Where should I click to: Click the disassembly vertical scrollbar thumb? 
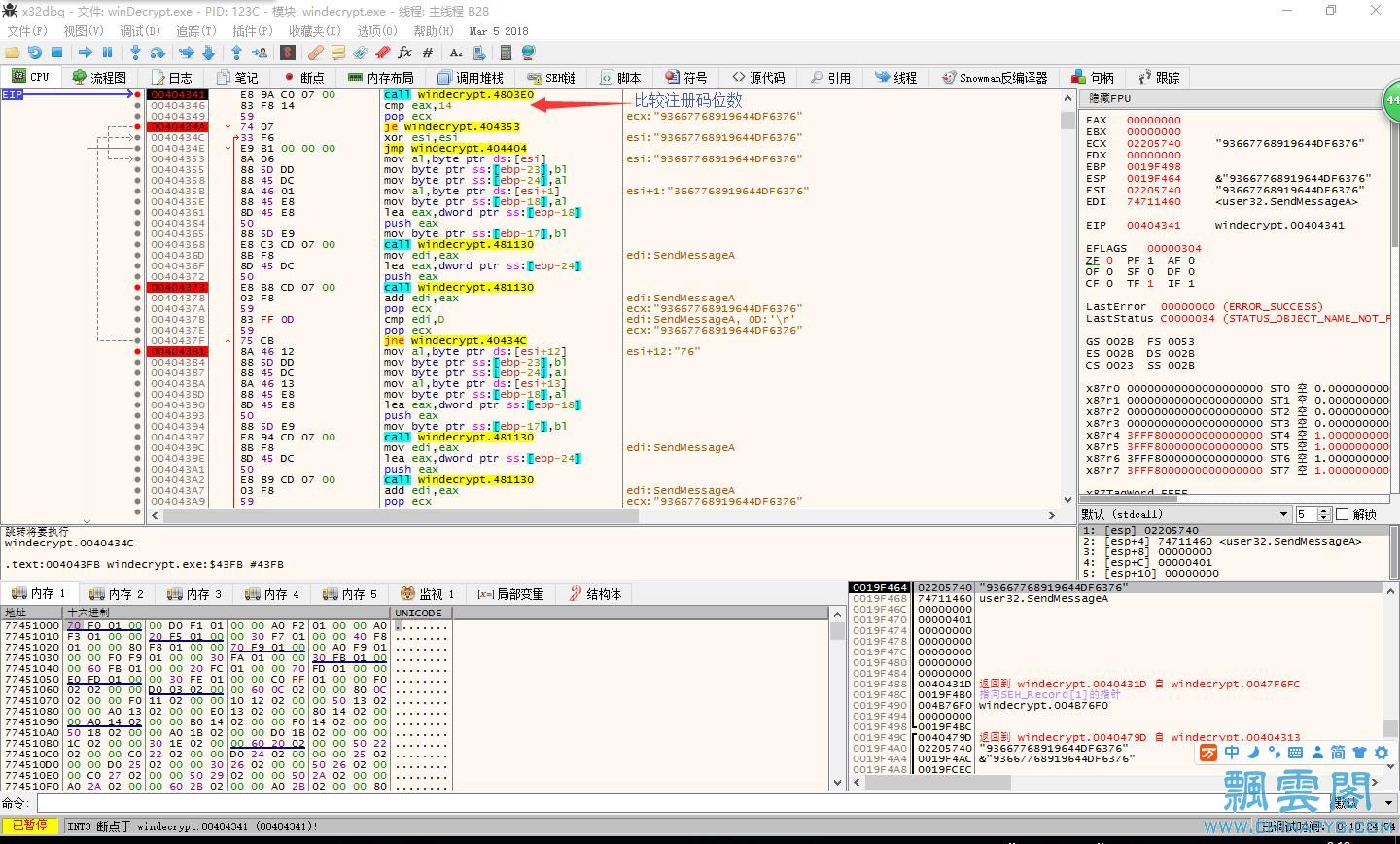(1067, 121)
